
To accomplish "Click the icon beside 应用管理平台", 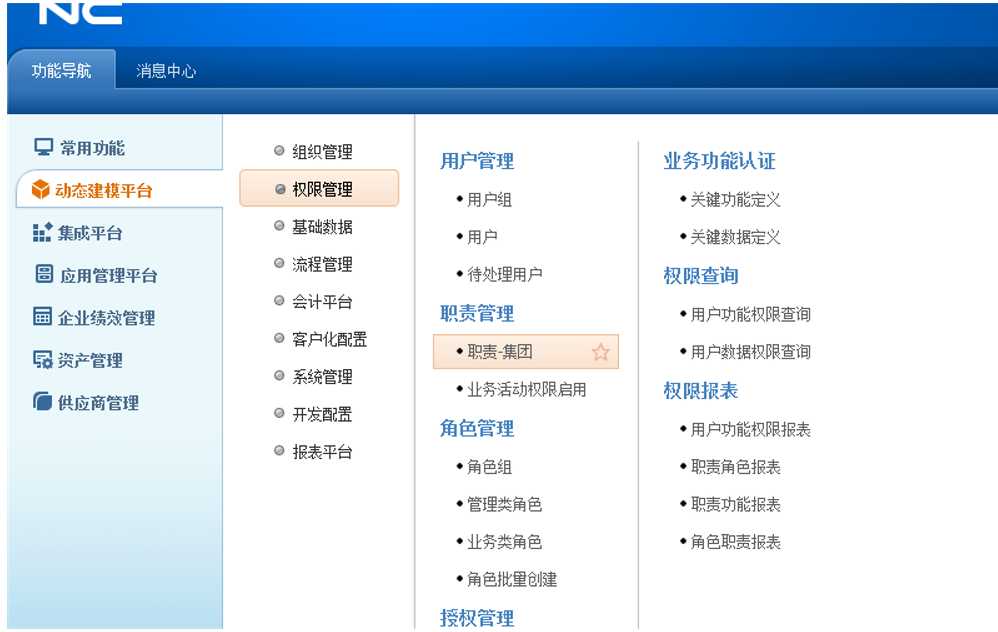I will [x=44, y=274].
